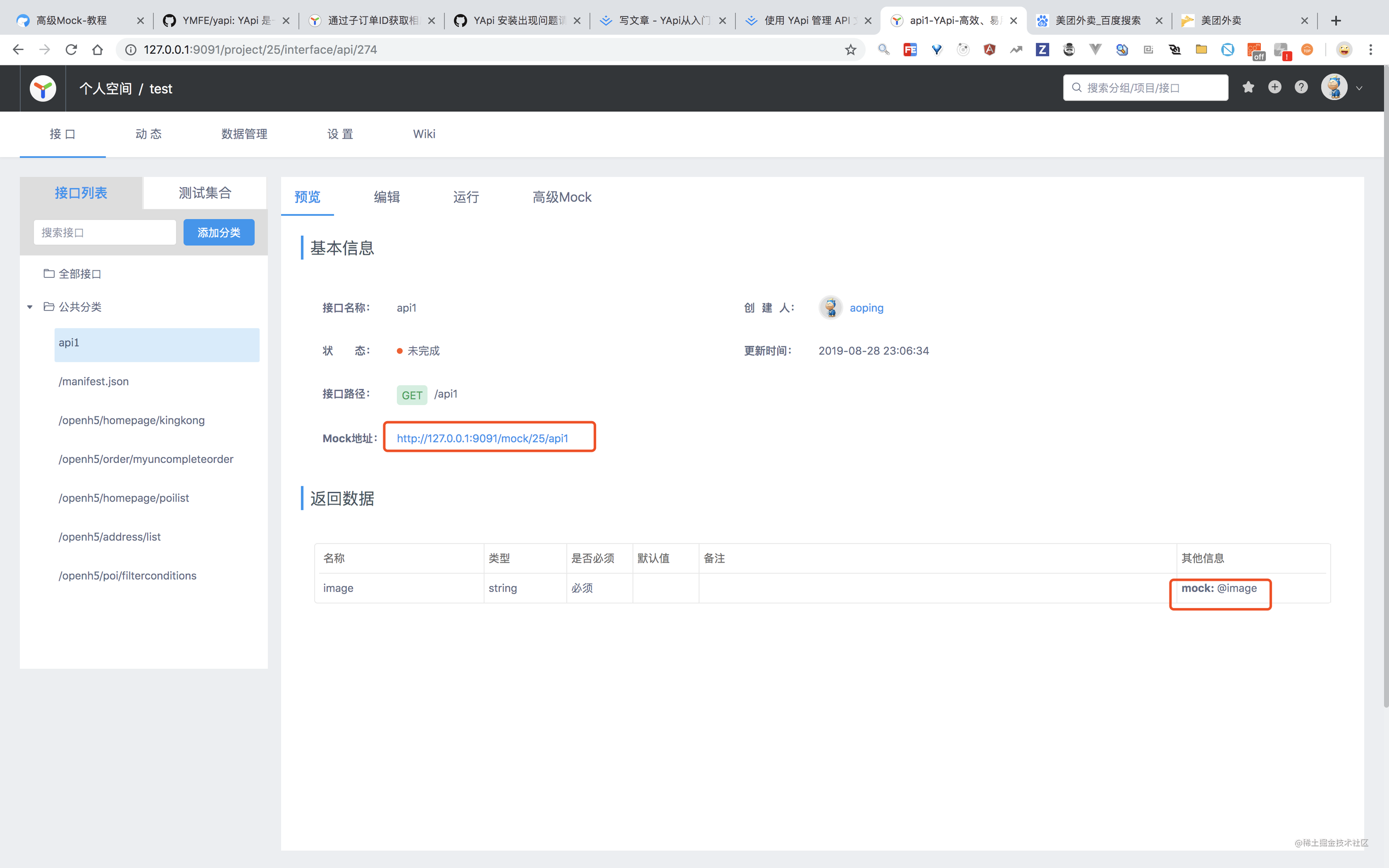Click test breadcrumb
1389x868 pixels.
pos(161,88)
